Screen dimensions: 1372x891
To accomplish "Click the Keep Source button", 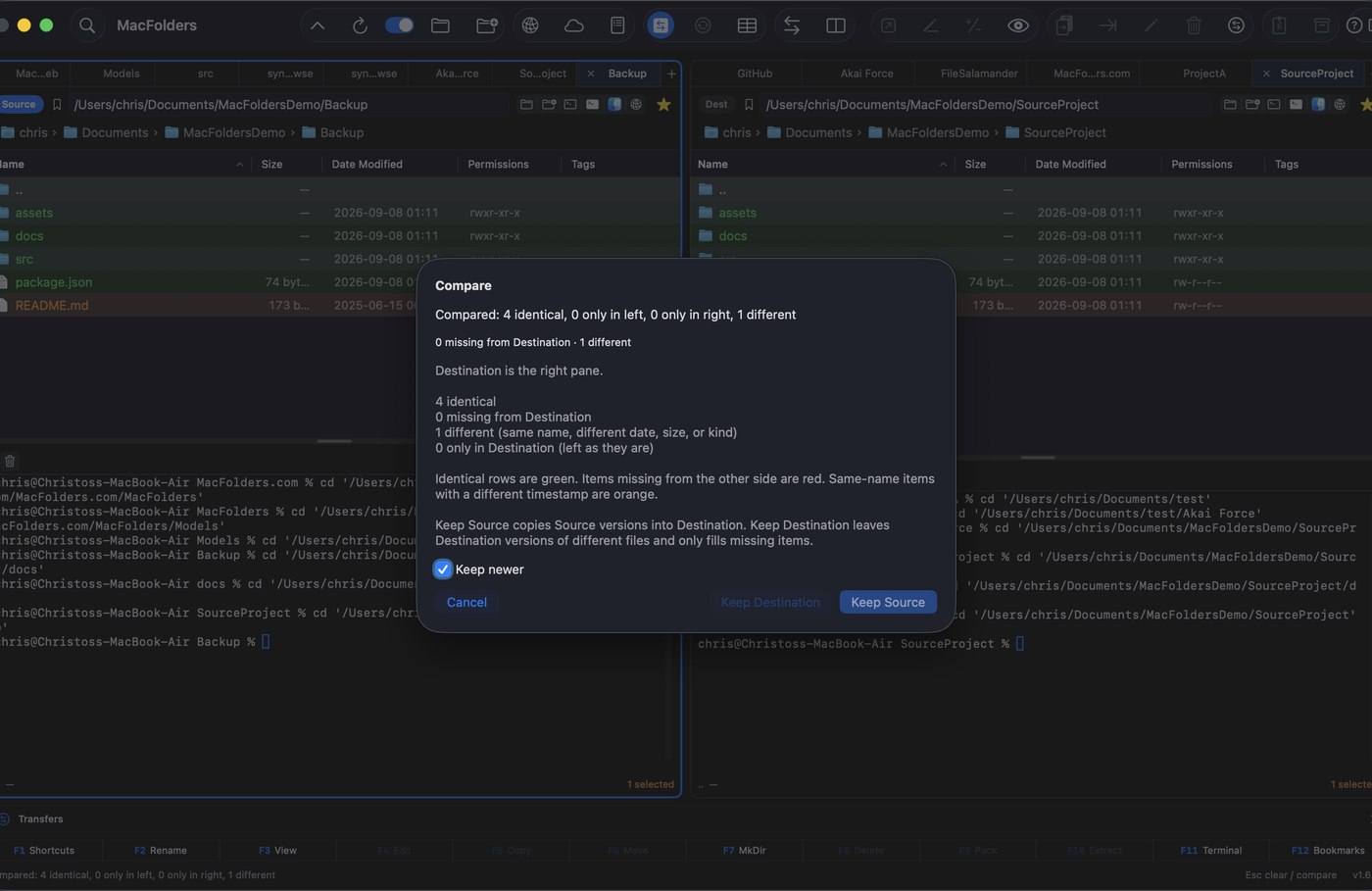I will click(x=888, y=602).
